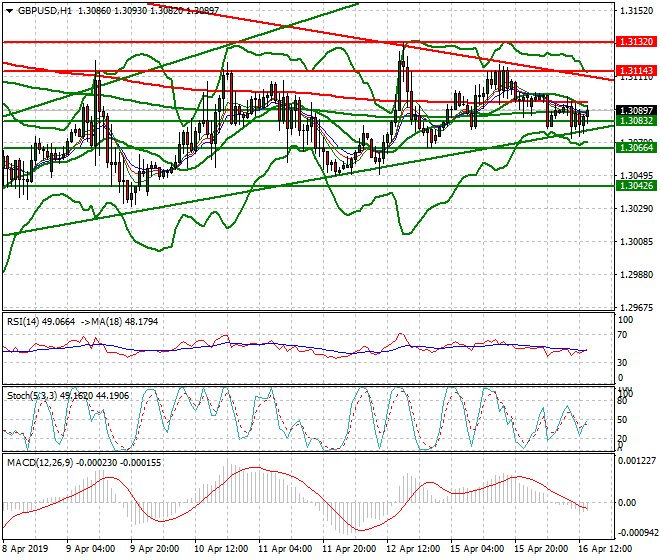Click the 0.001227 MACD scale value
660x560 pixels.
(x=637, y=461)
